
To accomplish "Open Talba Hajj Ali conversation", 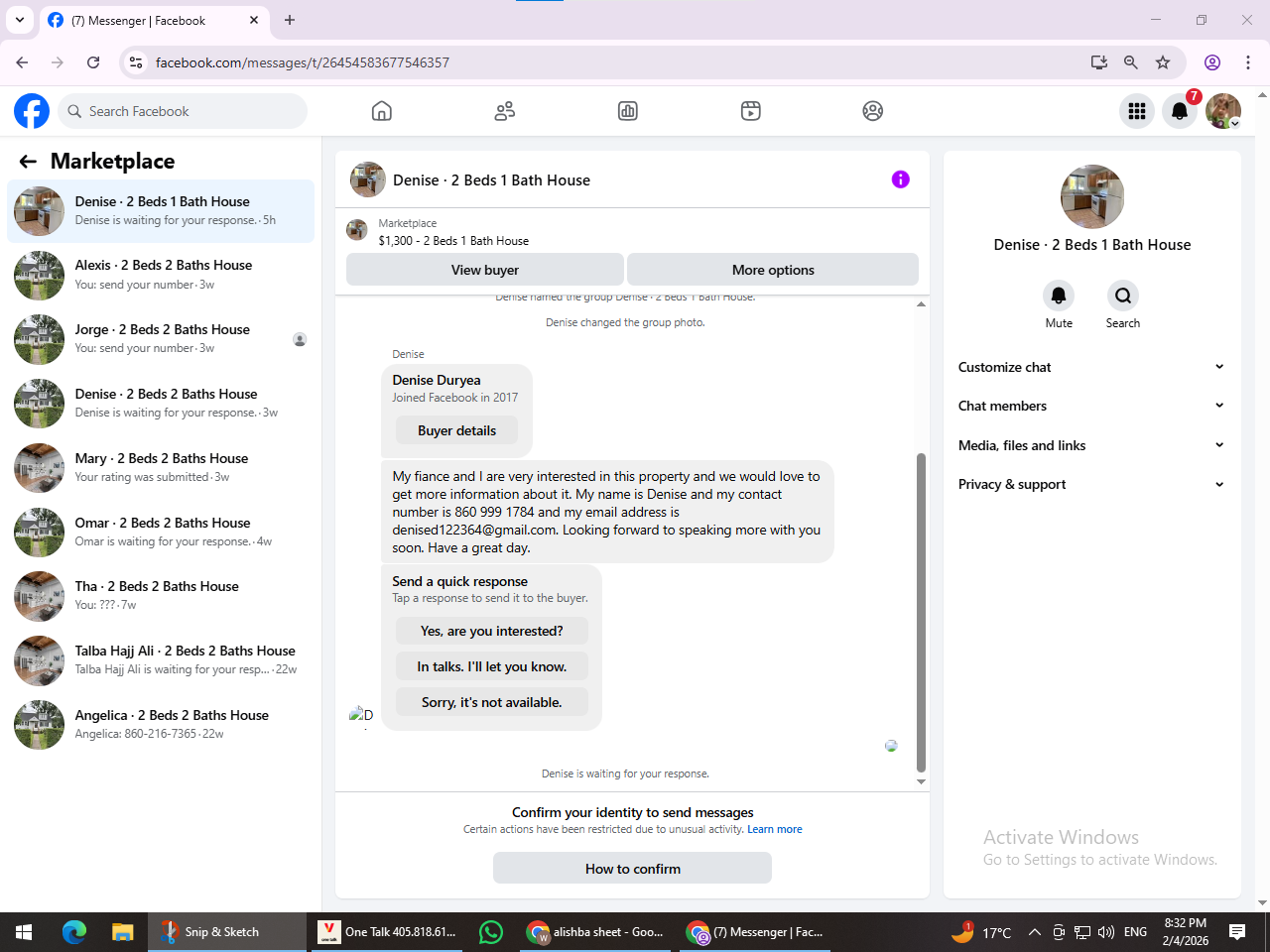I will (x=161, y=660).
